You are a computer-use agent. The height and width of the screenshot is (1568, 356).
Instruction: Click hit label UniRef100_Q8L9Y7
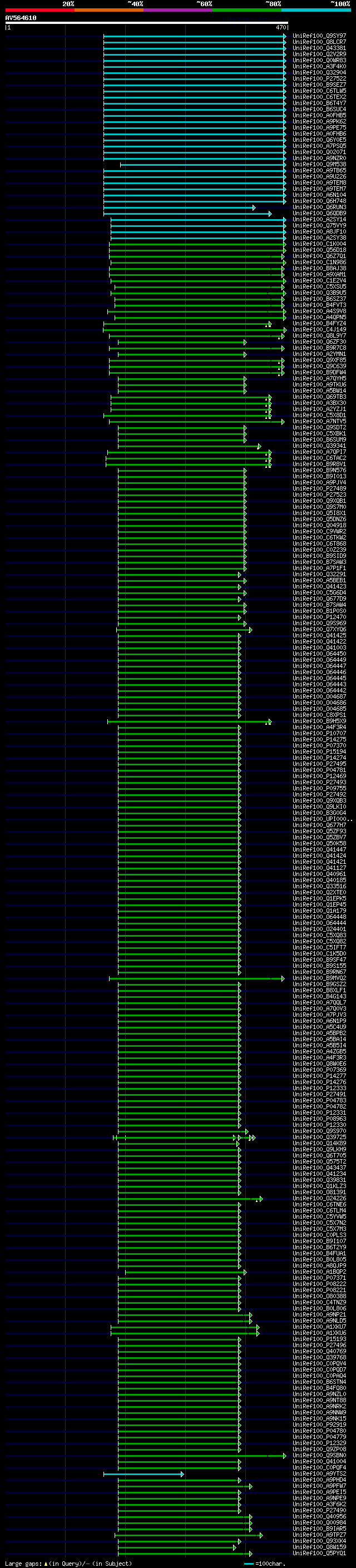coord(319,336)
